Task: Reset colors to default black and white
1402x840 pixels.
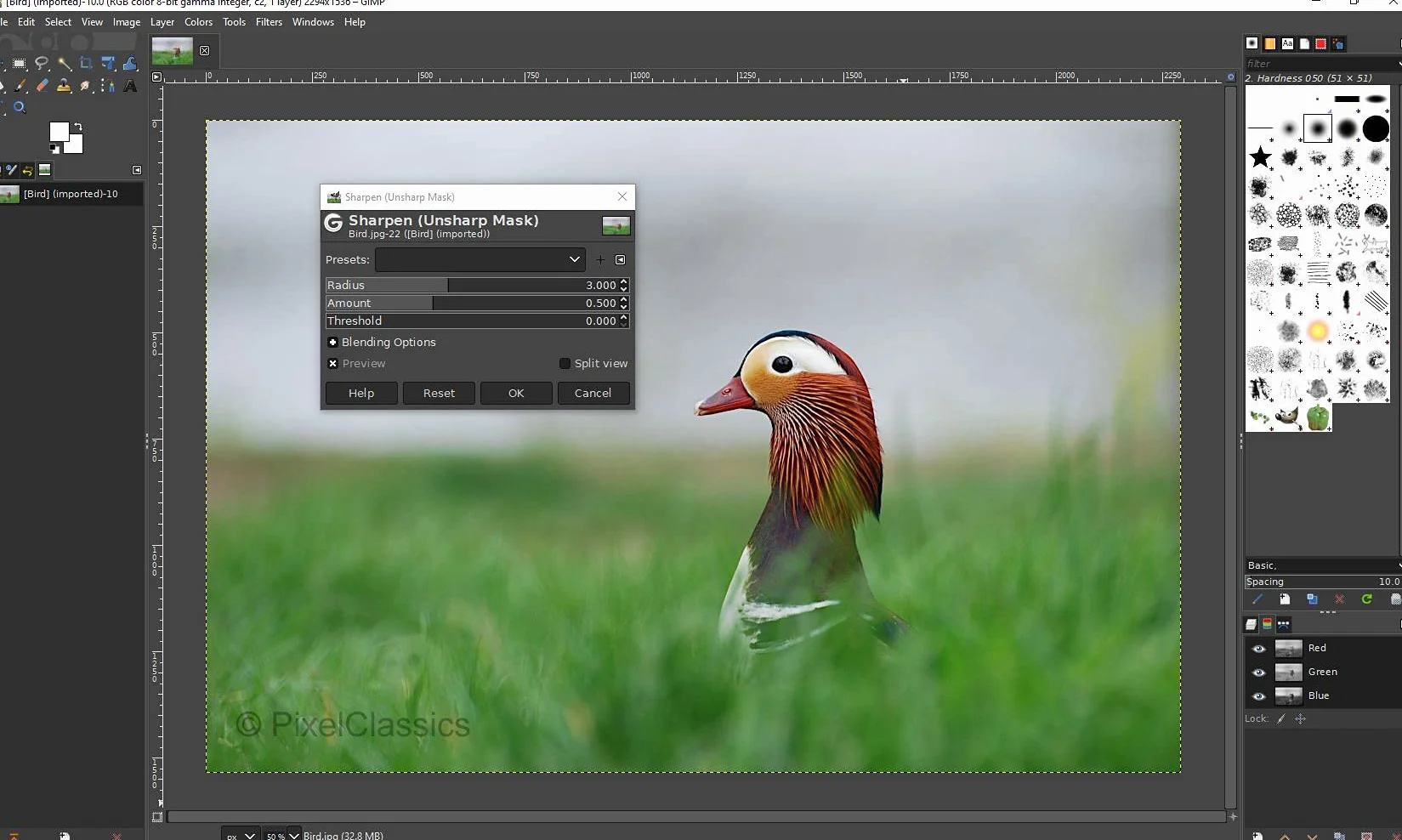Action: 54,149
